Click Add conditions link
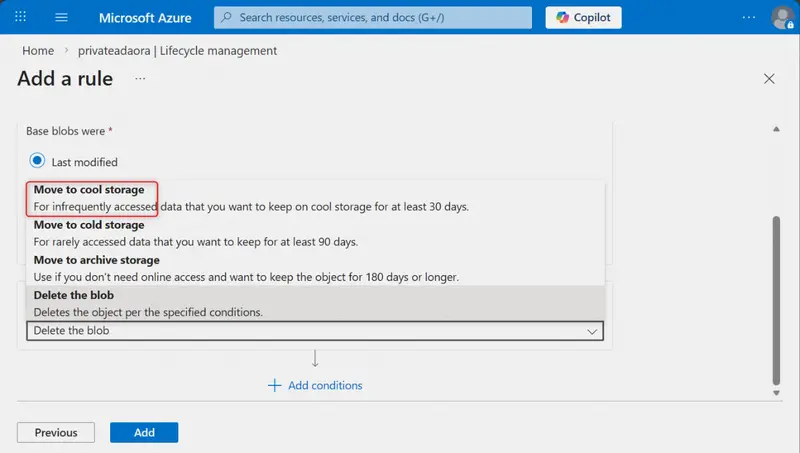This screenshot has width=800, height=453. 325,385
